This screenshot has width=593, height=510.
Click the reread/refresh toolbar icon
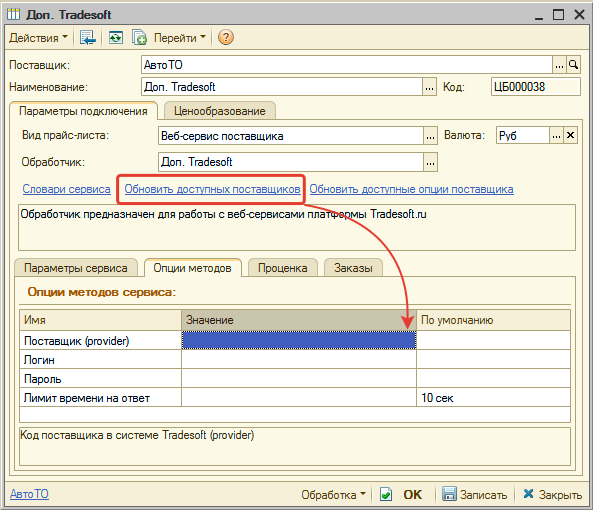tap(116, 37)
